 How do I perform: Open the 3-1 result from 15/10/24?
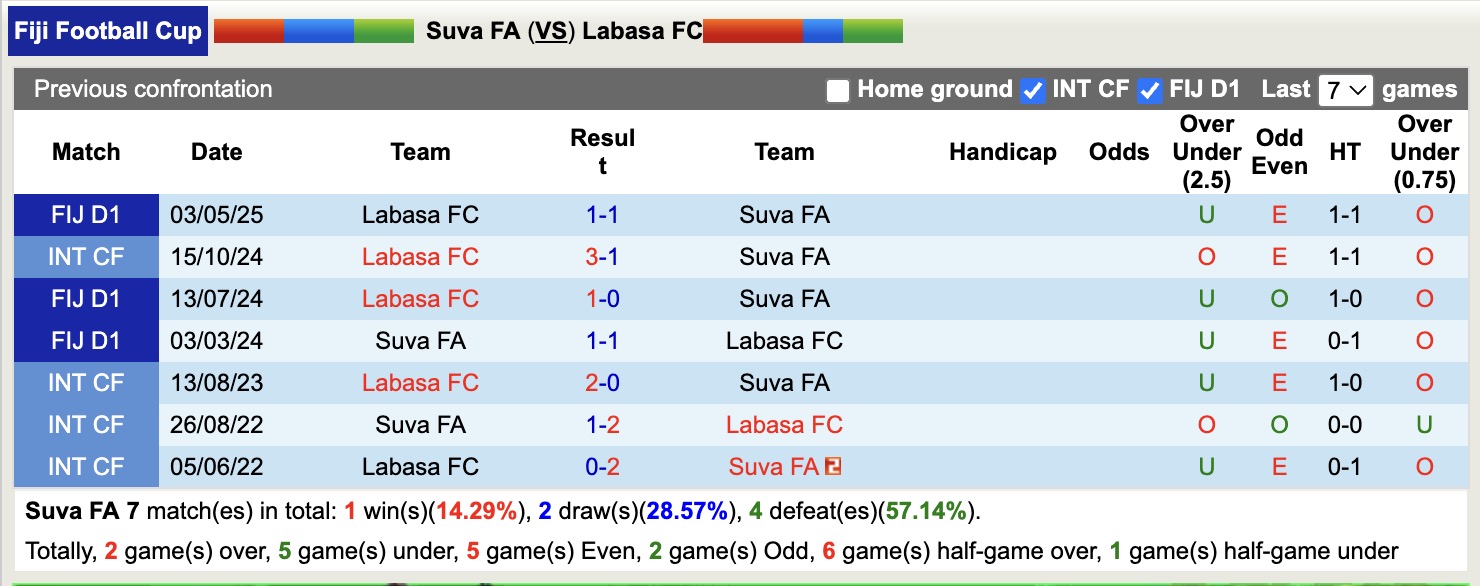click(602, 257)
